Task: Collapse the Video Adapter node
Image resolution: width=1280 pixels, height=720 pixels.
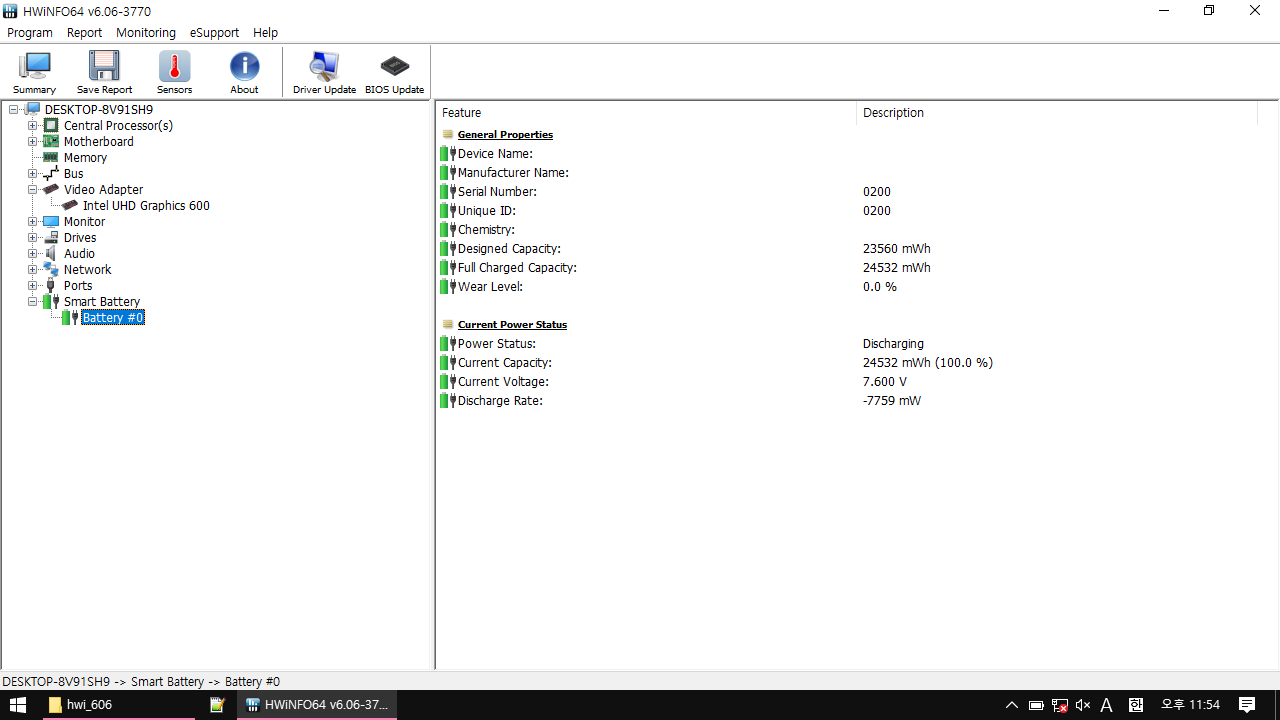Action: tap(33, 190)
